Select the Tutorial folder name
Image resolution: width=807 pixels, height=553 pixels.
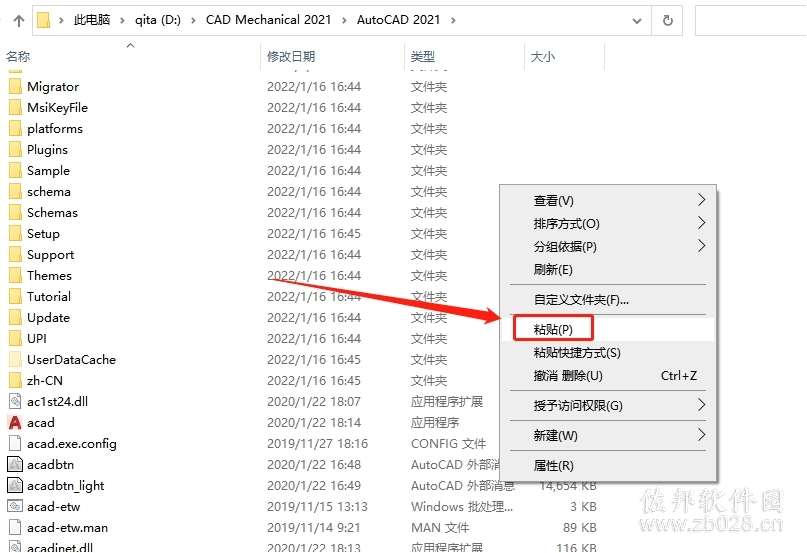click(49, 297)
